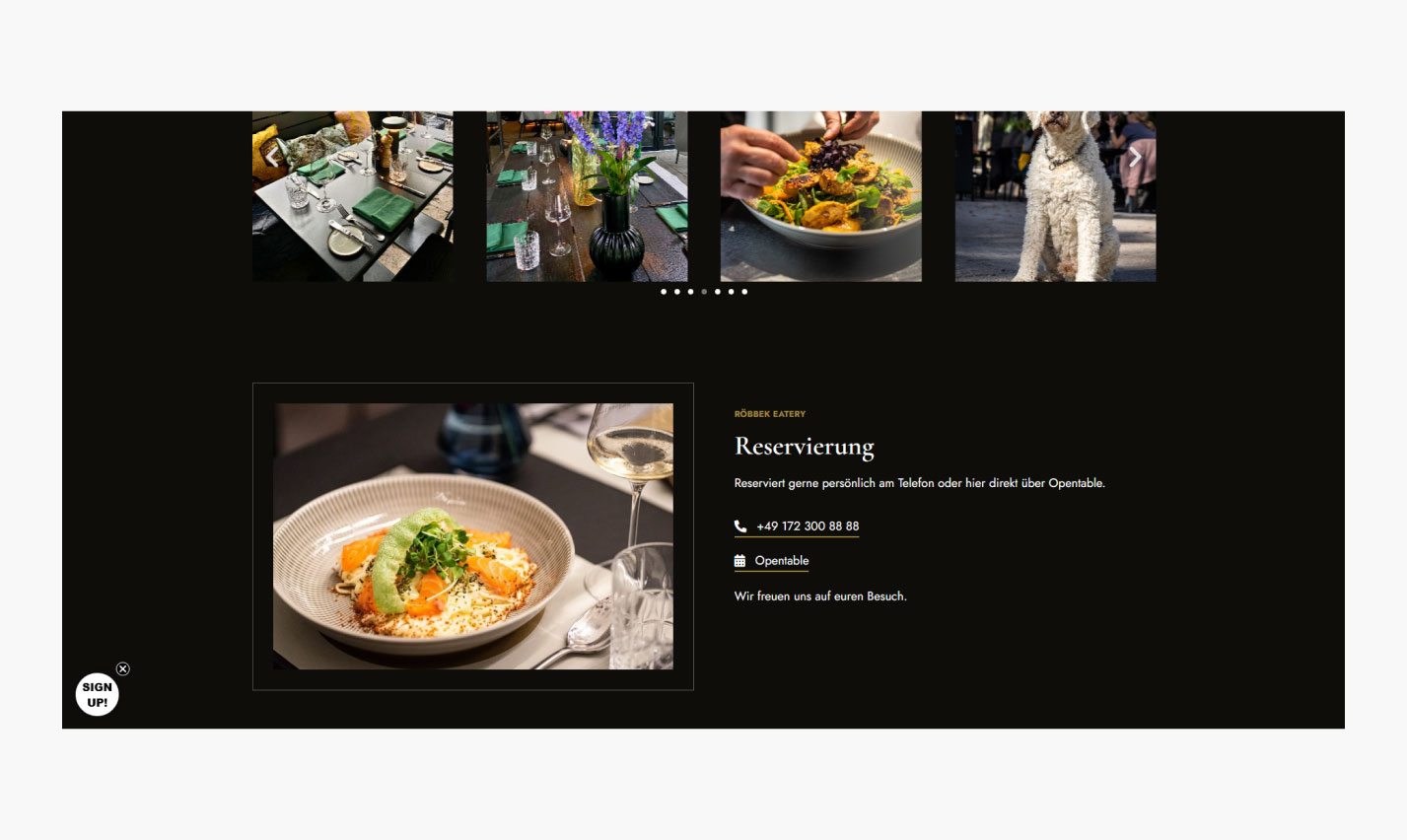The image size is (1407, 840).
Task: Open the hands garnishing salad bowl photo
Action: pyautogui.click(x=821, y=196)
